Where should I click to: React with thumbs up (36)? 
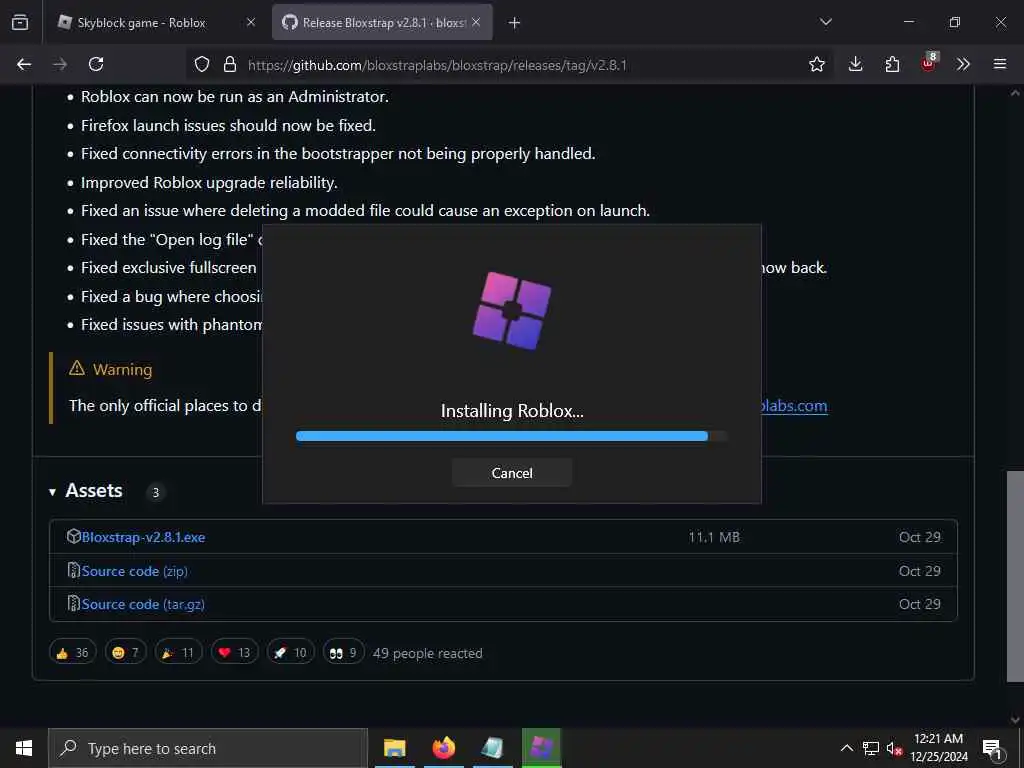72,652
